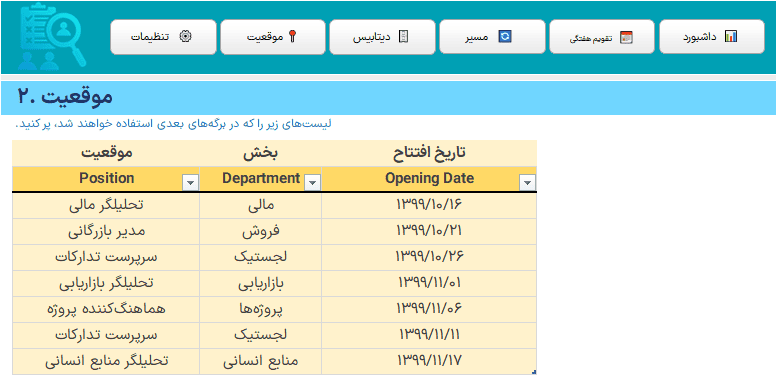This screenshot has width=776, height=388.
Task: Open the Position column filter dropdown
Action: click(191, 183)
